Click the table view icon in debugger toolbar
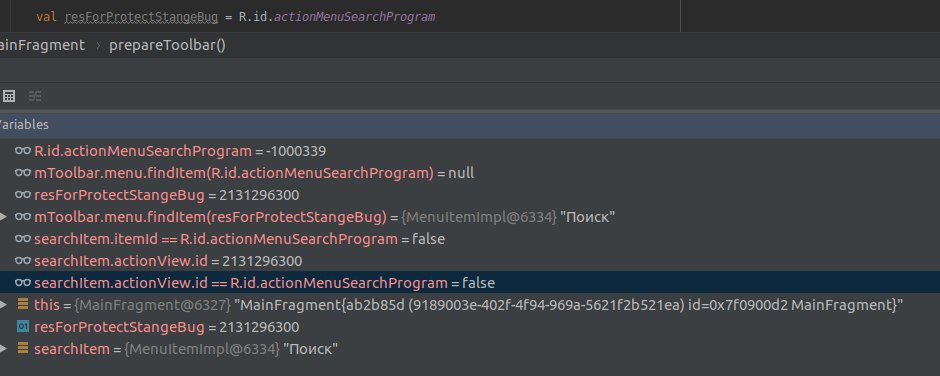Screen dimensions: 940x376 coord(9,96)
